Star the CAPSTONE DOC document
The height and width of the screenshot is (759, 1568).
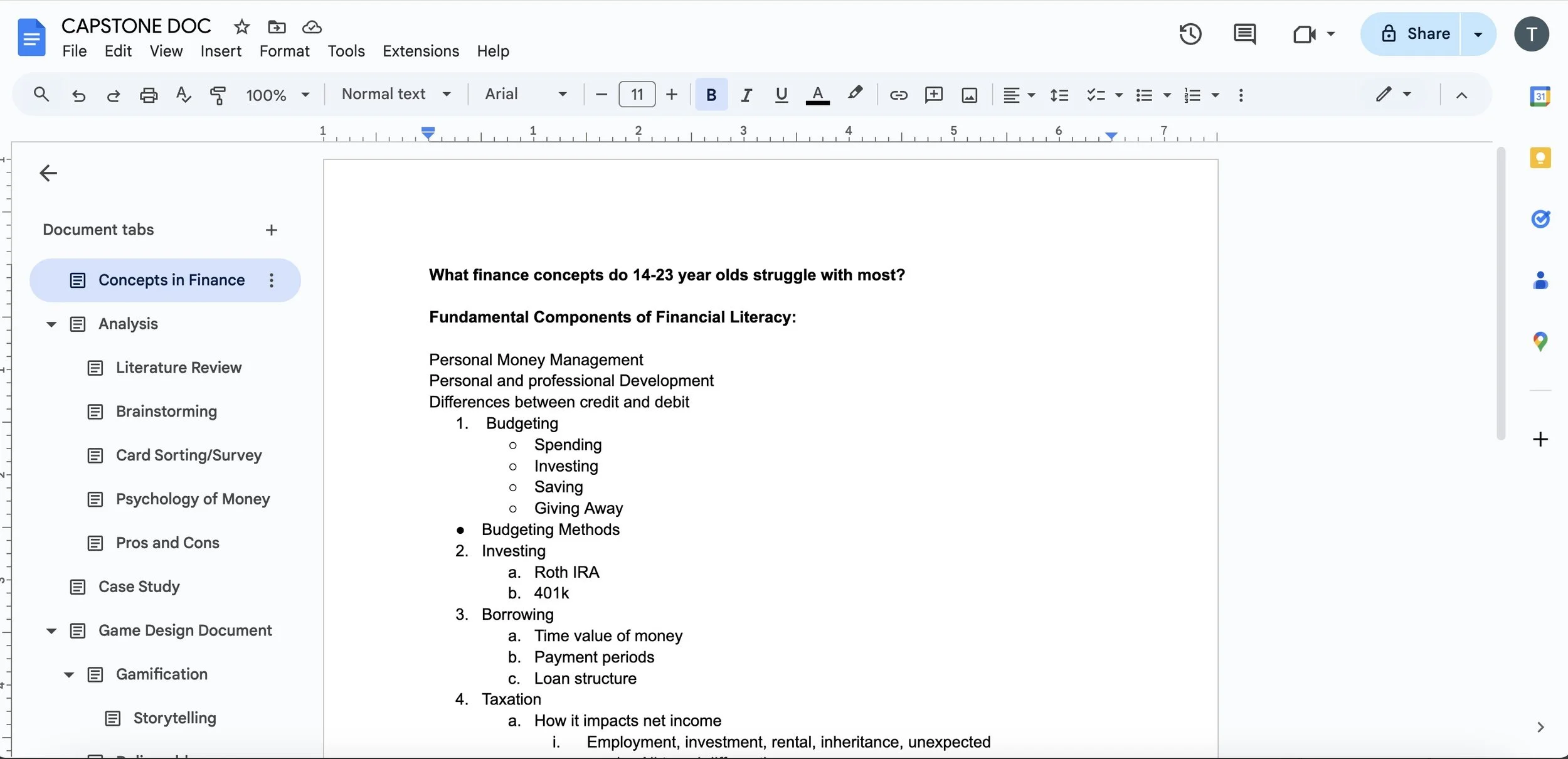tap(241, 27)
